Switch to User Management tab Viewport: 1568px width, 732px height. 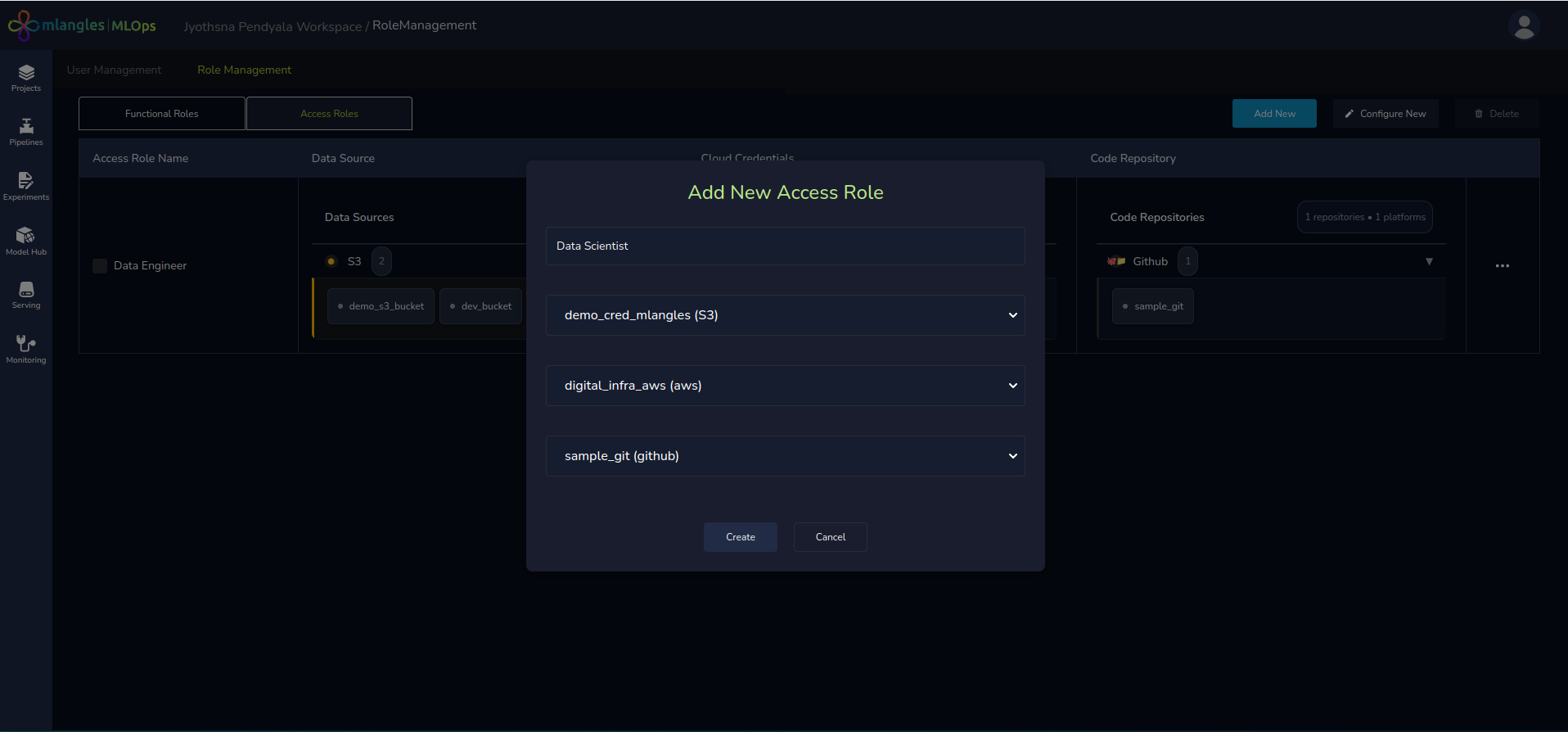click(114, 70)
